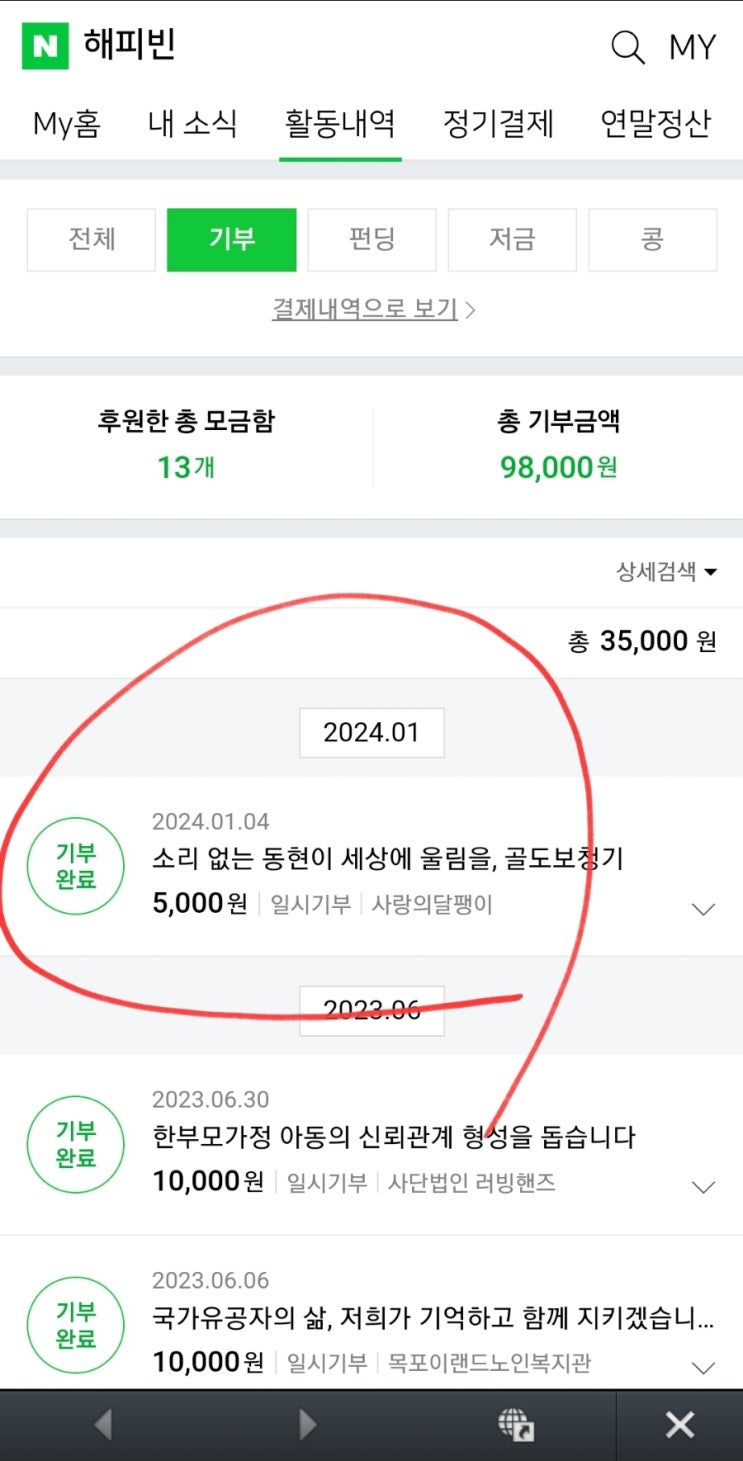Expand the 골도보청기 donation details
This screenshot has height=1461, width=743.
pyautogui.click(x=704, y=909)
